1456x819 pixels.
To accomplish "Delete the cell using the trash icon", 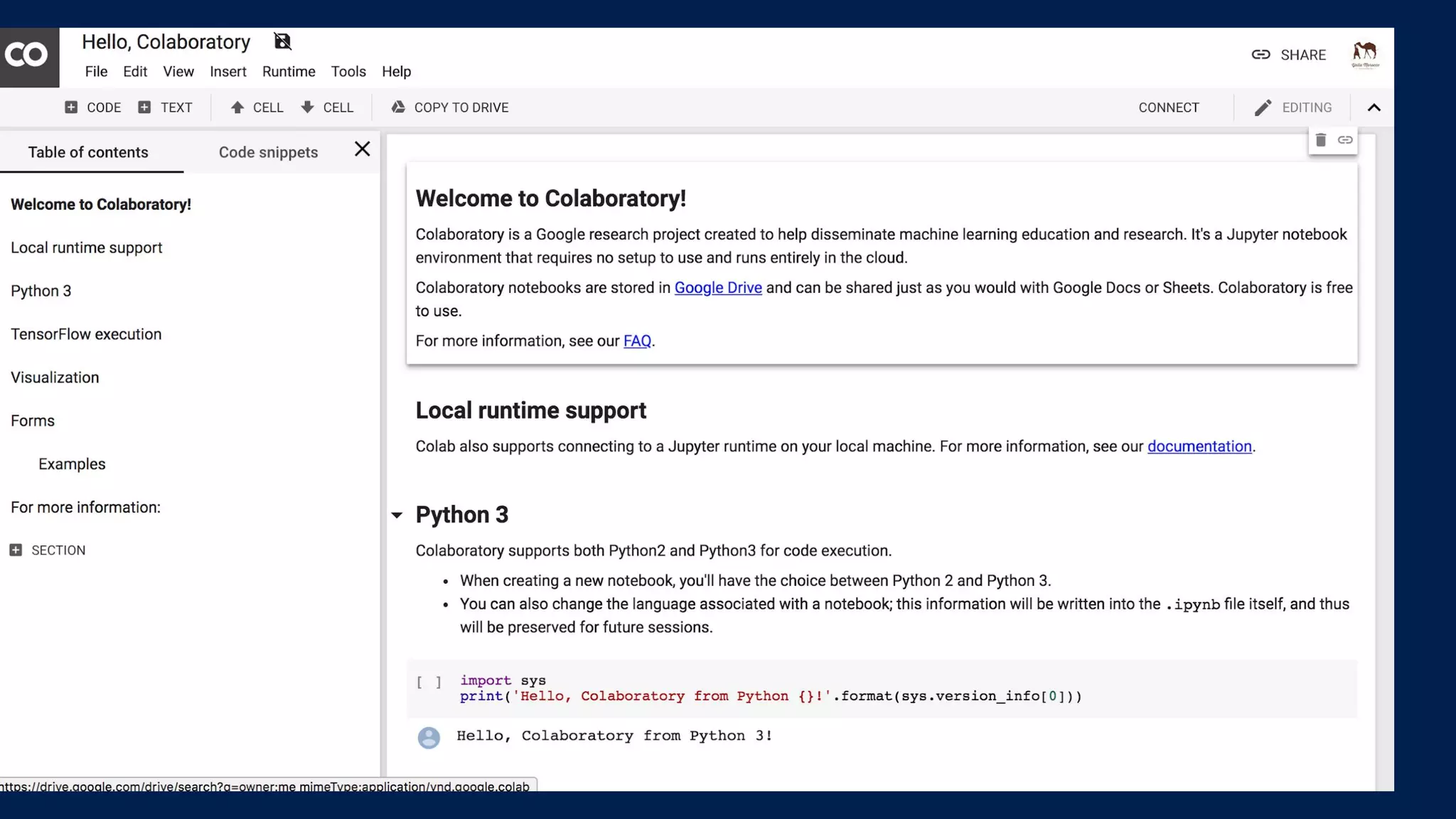I will [x=1320, y=140].
